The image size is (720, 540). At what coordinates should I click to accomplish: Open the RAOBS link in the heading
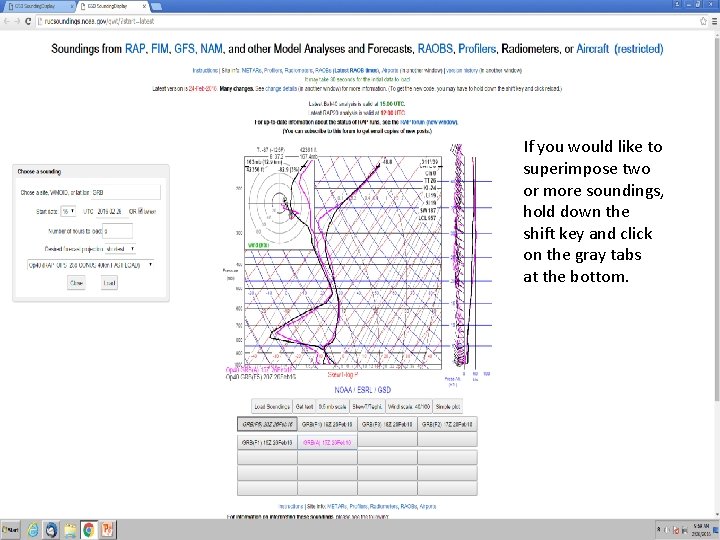click(435, 49)
